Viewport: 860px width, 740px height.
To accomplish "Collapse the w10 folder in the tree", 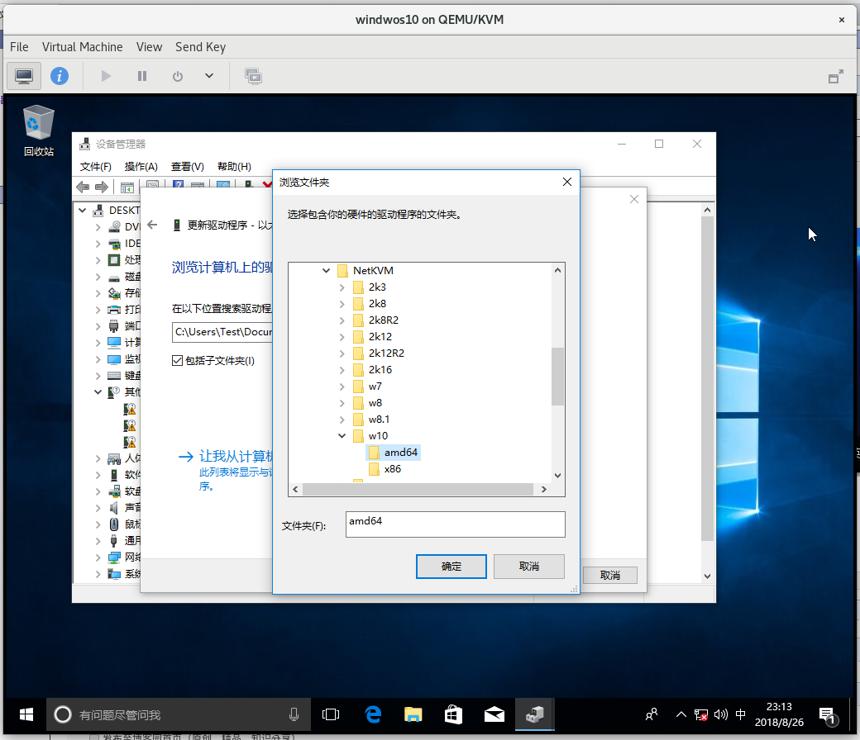I will (x=342, y=436).
